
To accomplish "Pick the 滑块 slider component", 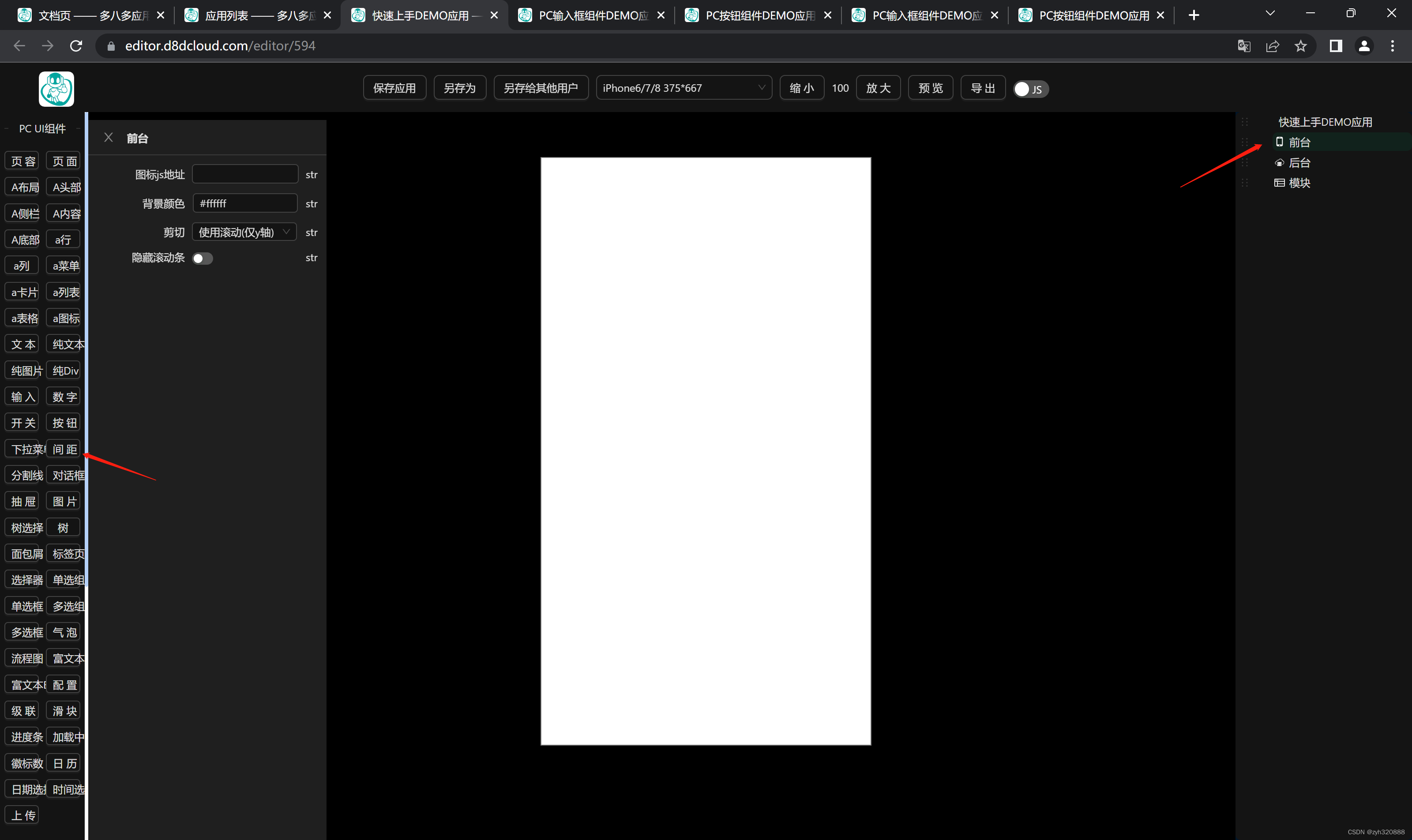I will 64,711.
